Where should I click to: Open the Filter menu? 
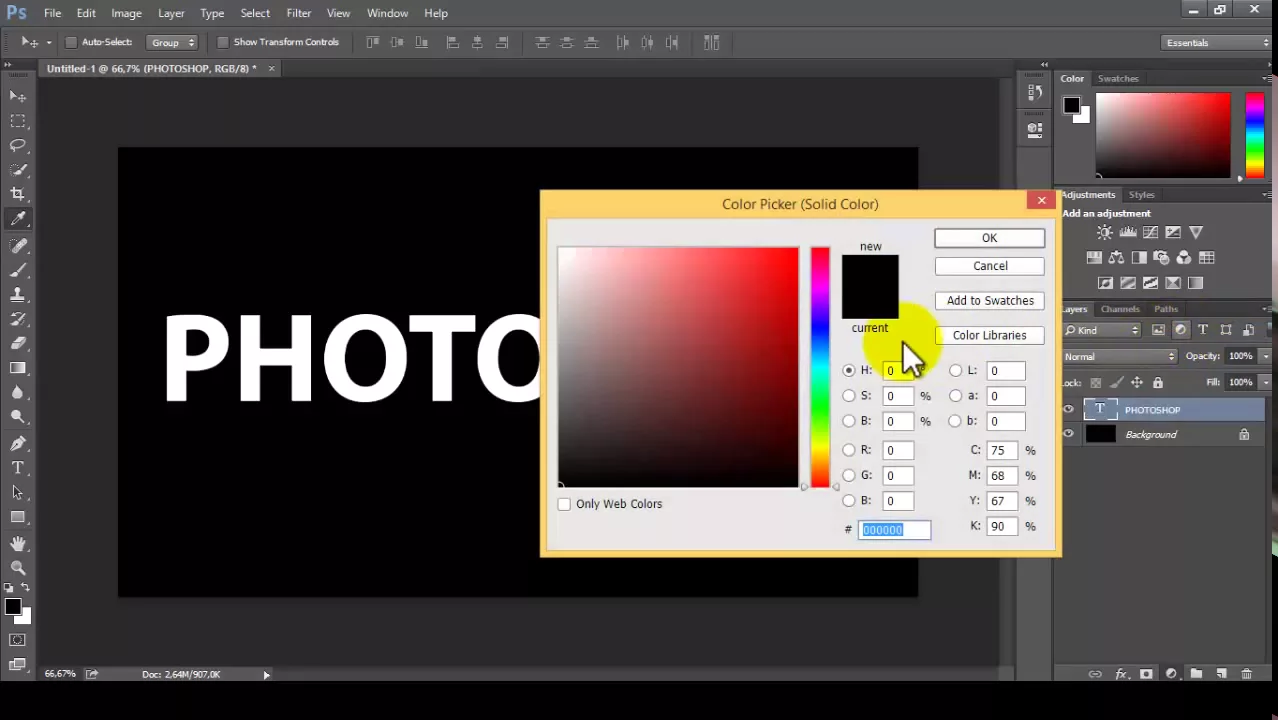[x=298, y=13]
